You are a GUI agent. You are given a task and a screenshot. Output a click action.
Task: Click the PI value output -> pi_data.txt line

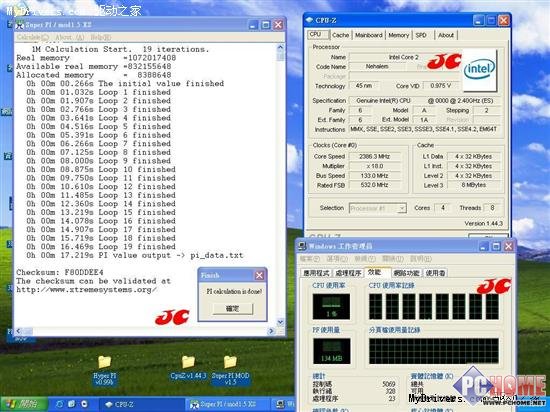pyautogui.click(x=135, y=256)
